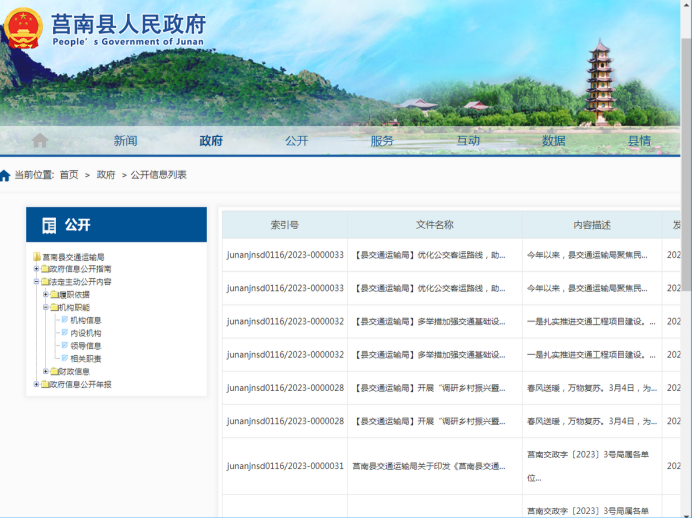Viewport: 692px width, 518px height.
Task: Collapse the 机构职能 tree node
Action: 46,308
